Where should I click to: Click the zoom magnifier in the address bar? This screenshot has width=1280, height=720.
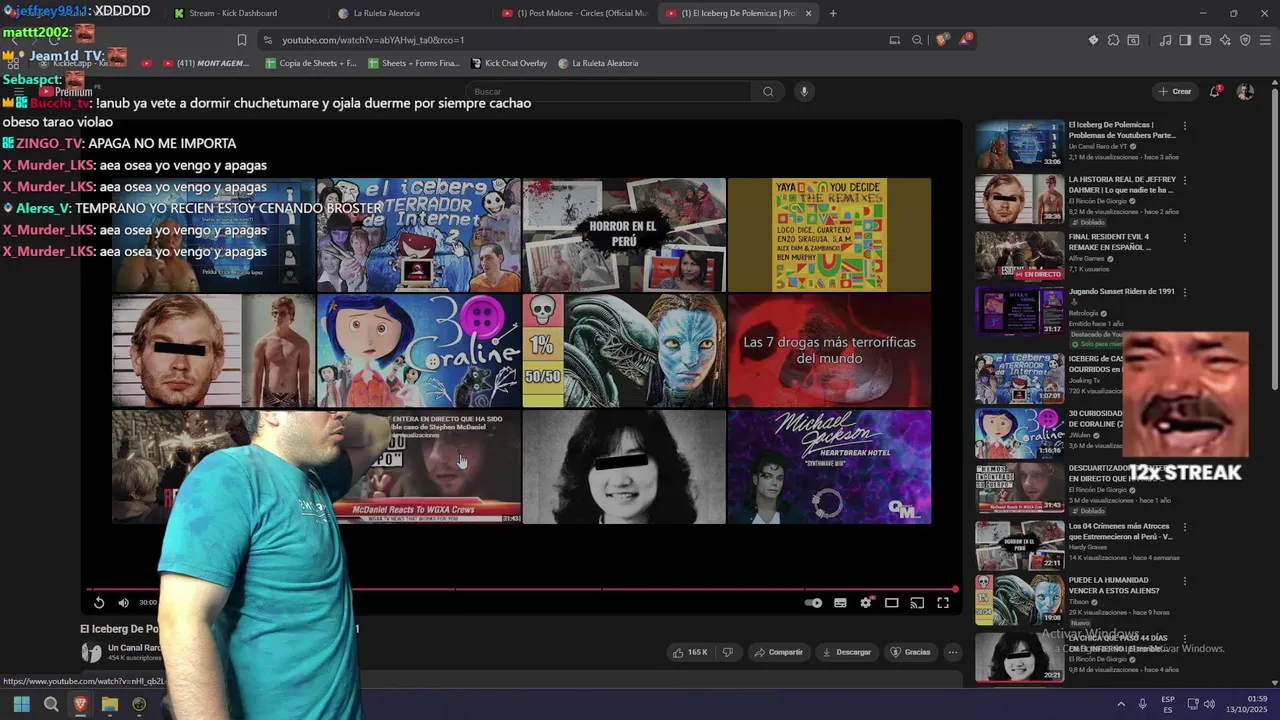click(917, 40)
